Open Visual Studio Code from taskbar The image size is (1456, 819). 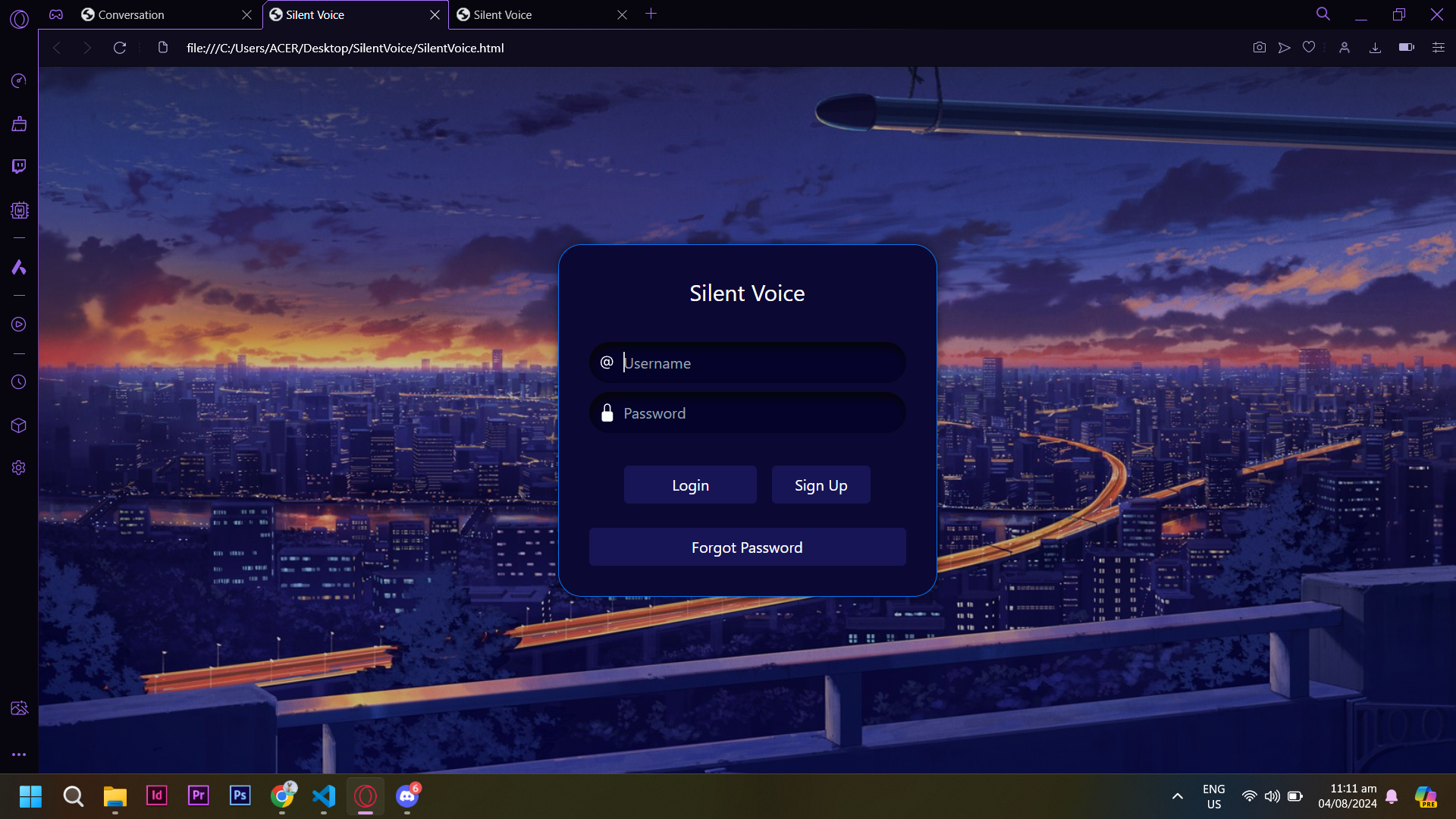pos(324,796)
